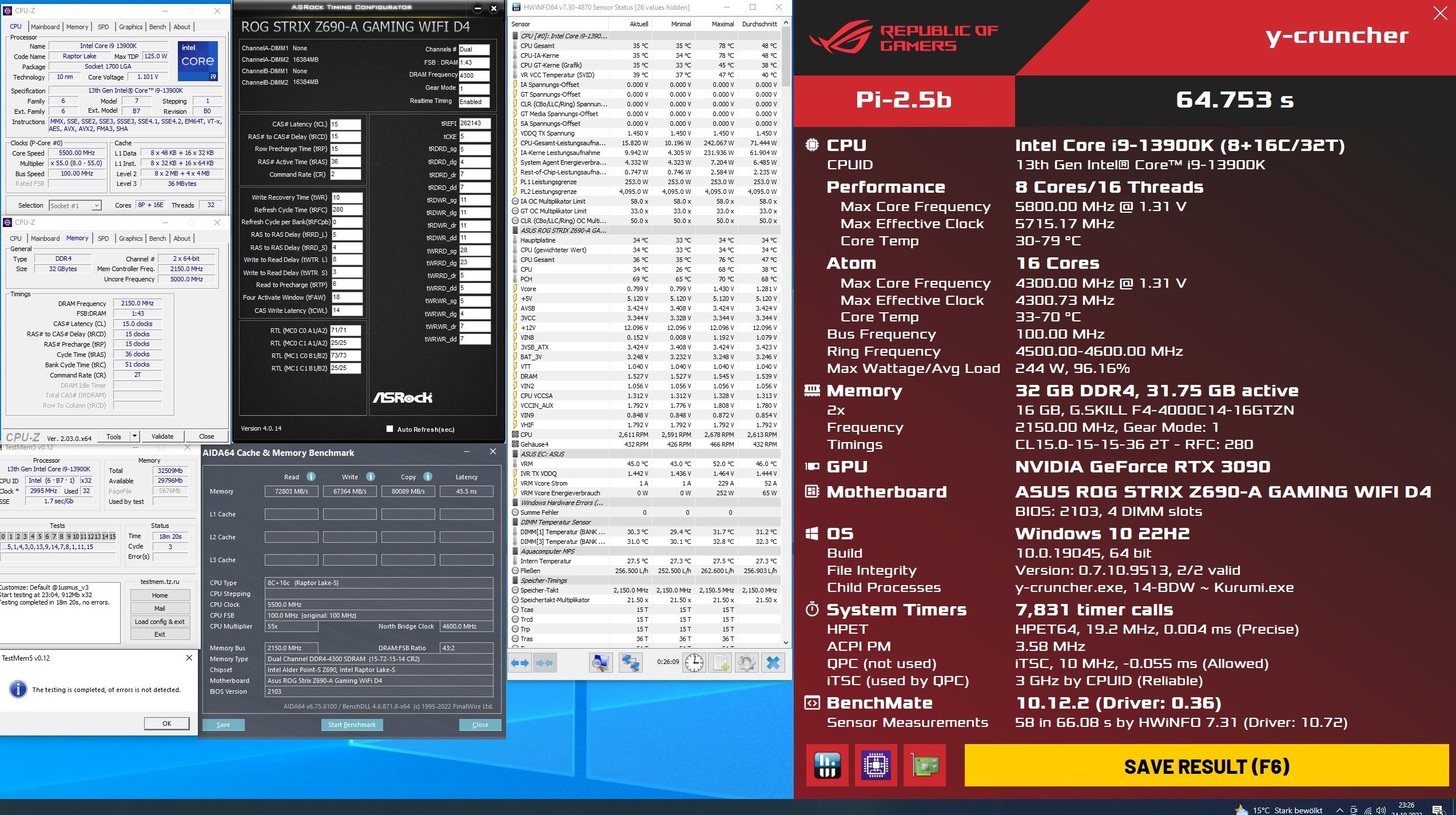The width and height of the screenshot is (1456, 815).
Task: Click the BenchMate HWiNFO launcher icon
Action: point(827,765)
